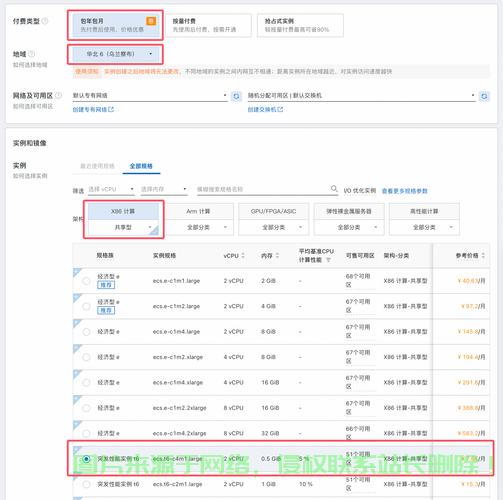Filter 平均基准CPU计算性能 column
Image resolution: width=503 pixels, height=500 pixels.
[328, 260]
